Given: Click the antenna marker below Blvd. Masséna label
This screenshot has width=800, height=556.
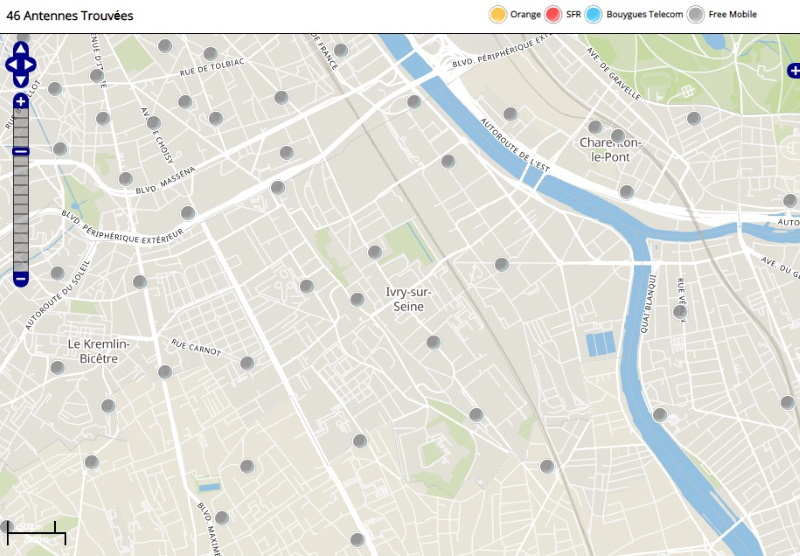Looking at the screenshot, I should (x=188, y=213).
